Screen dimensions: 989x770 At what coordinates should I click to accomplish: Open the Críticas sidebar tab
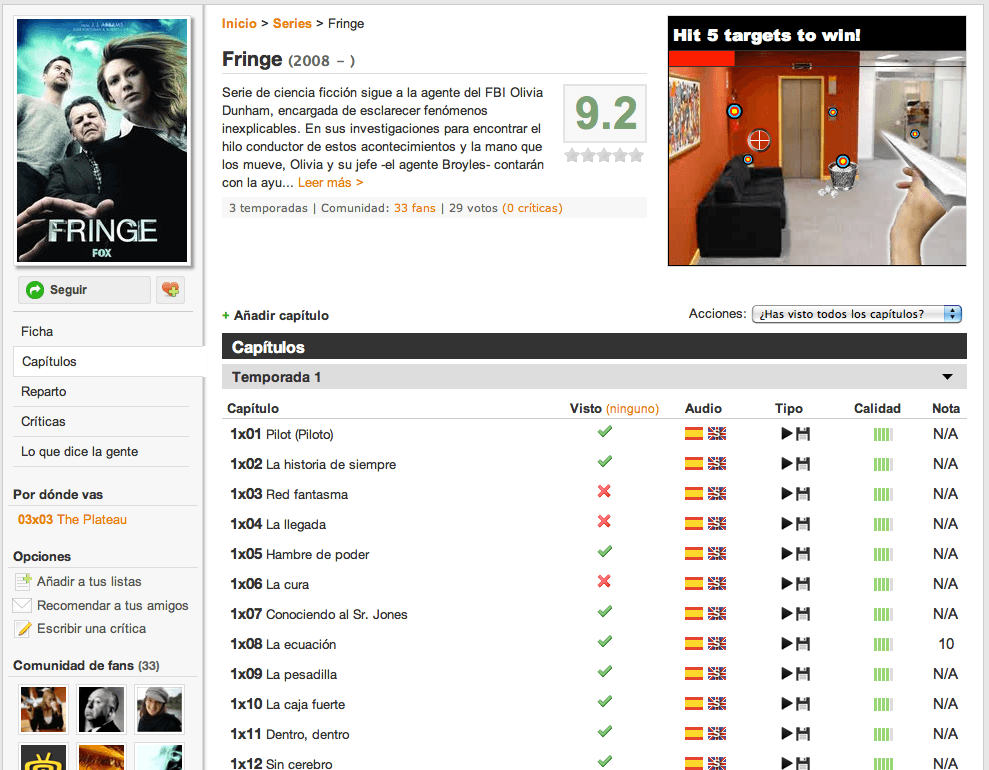pyautogui.click(x=43, y=421)
